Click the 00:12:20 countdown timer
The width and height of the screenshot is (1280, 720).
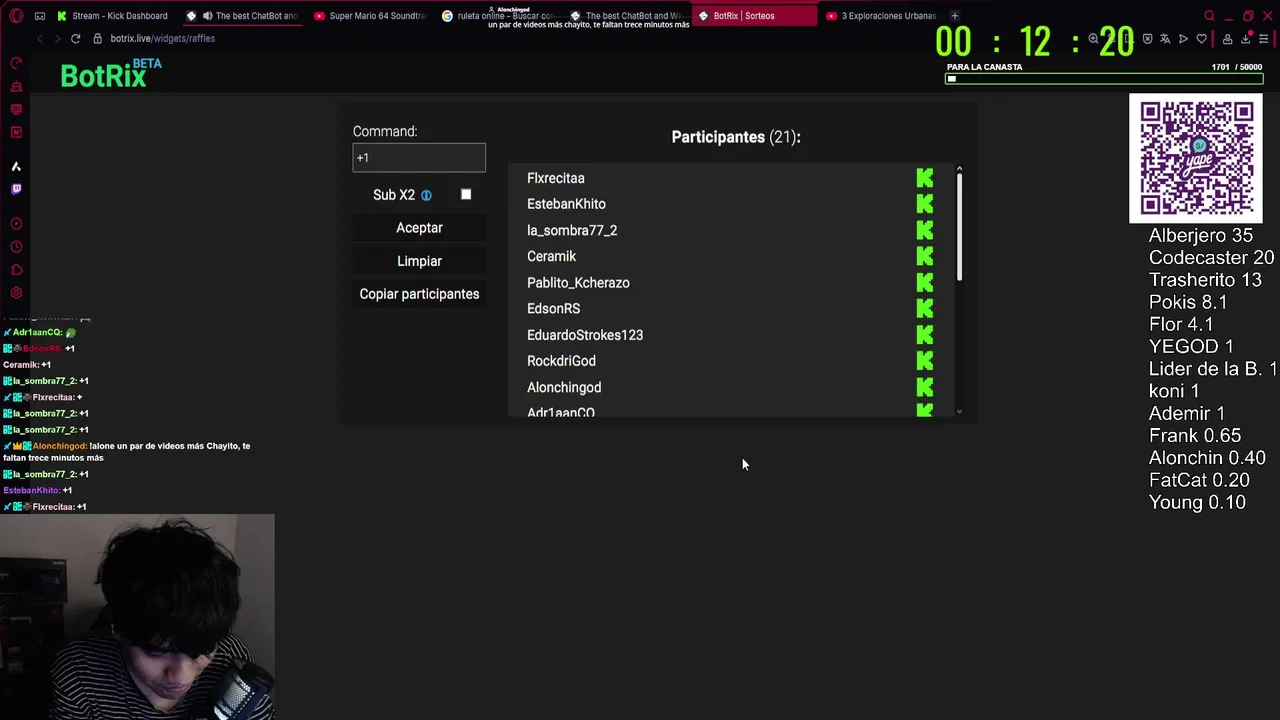(1035, 42)
